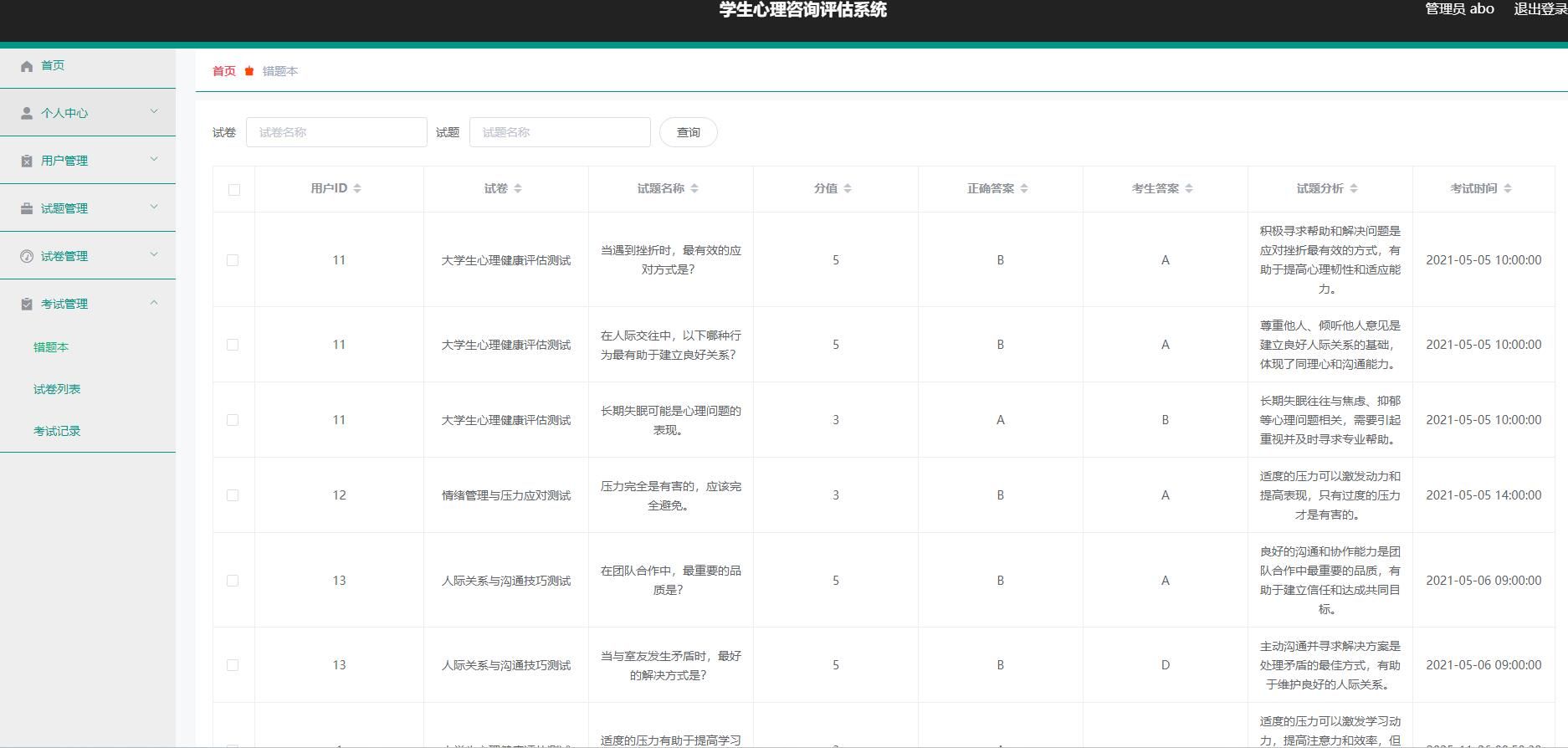The width and height of the screenshot is (1568, 748).
Task: Sort by 考试时间 column arrows
Action: coord(1508,188)
